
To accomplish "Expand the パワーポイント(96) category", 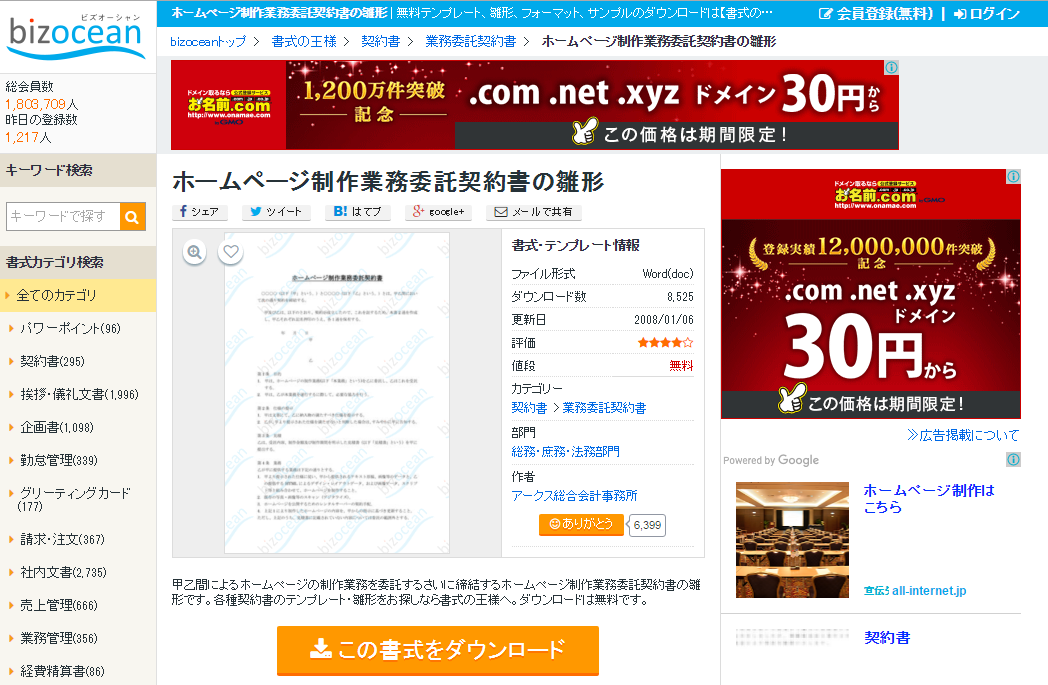I will pos(70,329).
